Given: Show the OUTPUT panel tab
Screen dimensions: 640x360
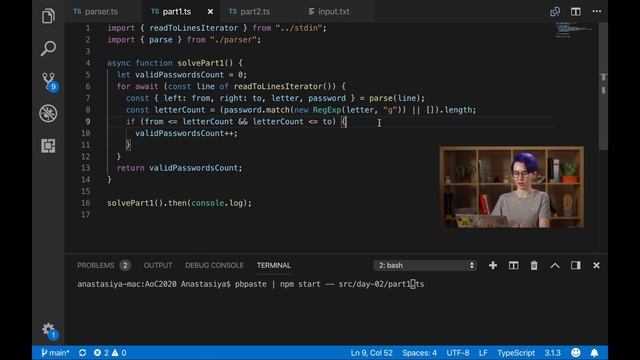Looking at the screenshot, I should click(x=158, y=265).
